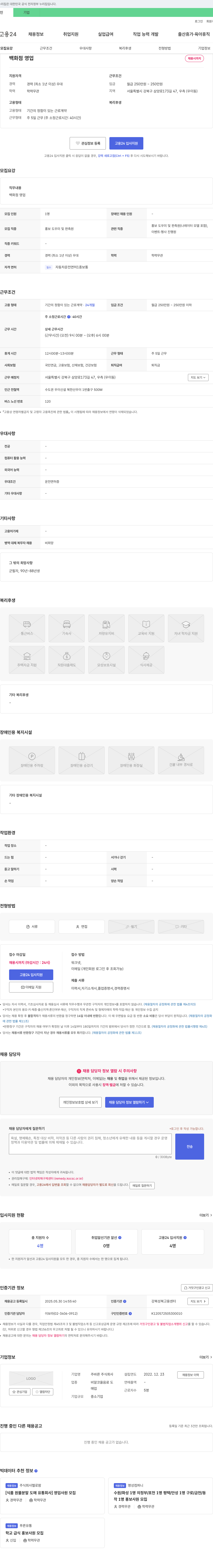Viewport: 213px width, 1568px height.
Task: Open the 직업 능력 개발 menu
Action: (146, 34)
